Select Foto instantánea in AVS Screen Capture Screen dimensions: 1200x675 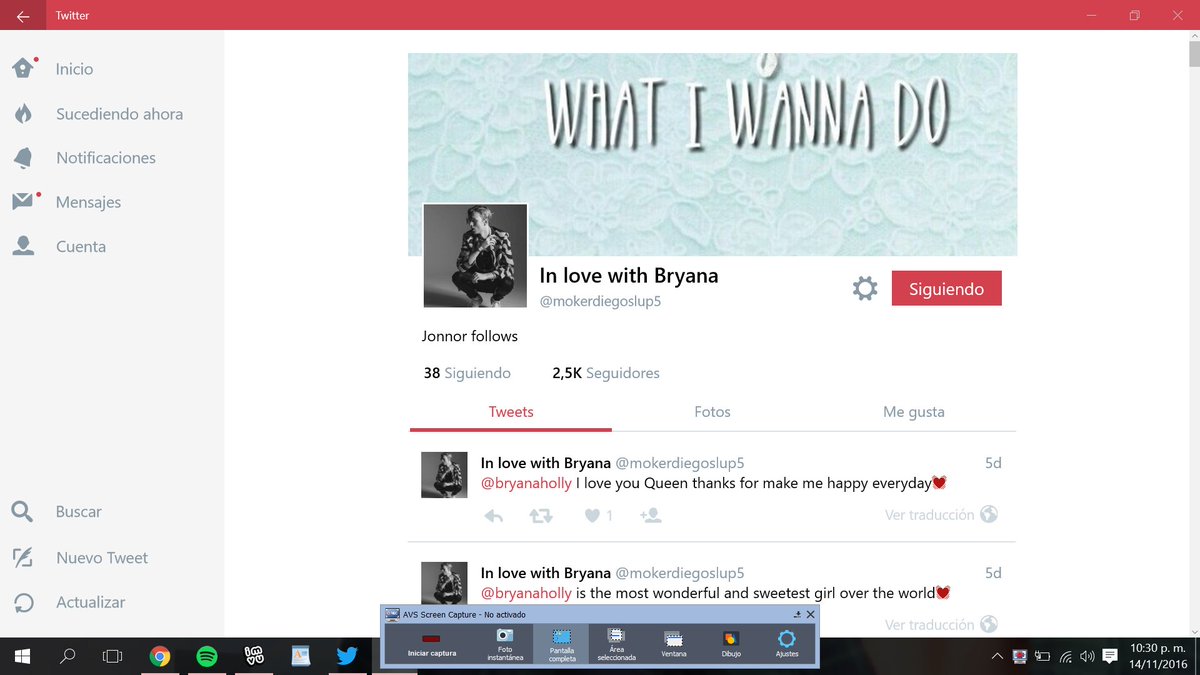click(505, 645)
